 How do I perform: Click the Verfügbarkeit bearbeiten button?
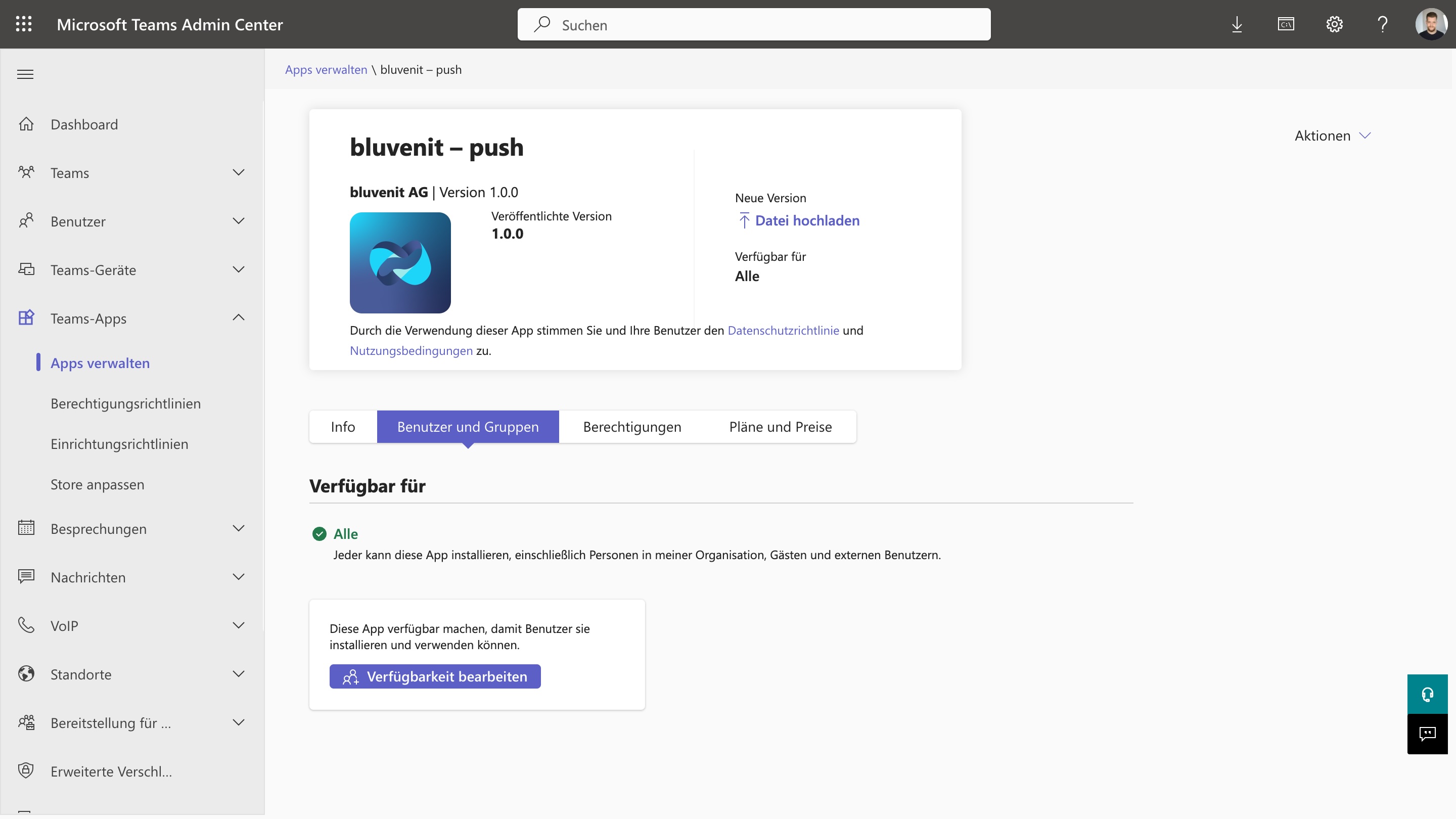(x=435, y=676)
